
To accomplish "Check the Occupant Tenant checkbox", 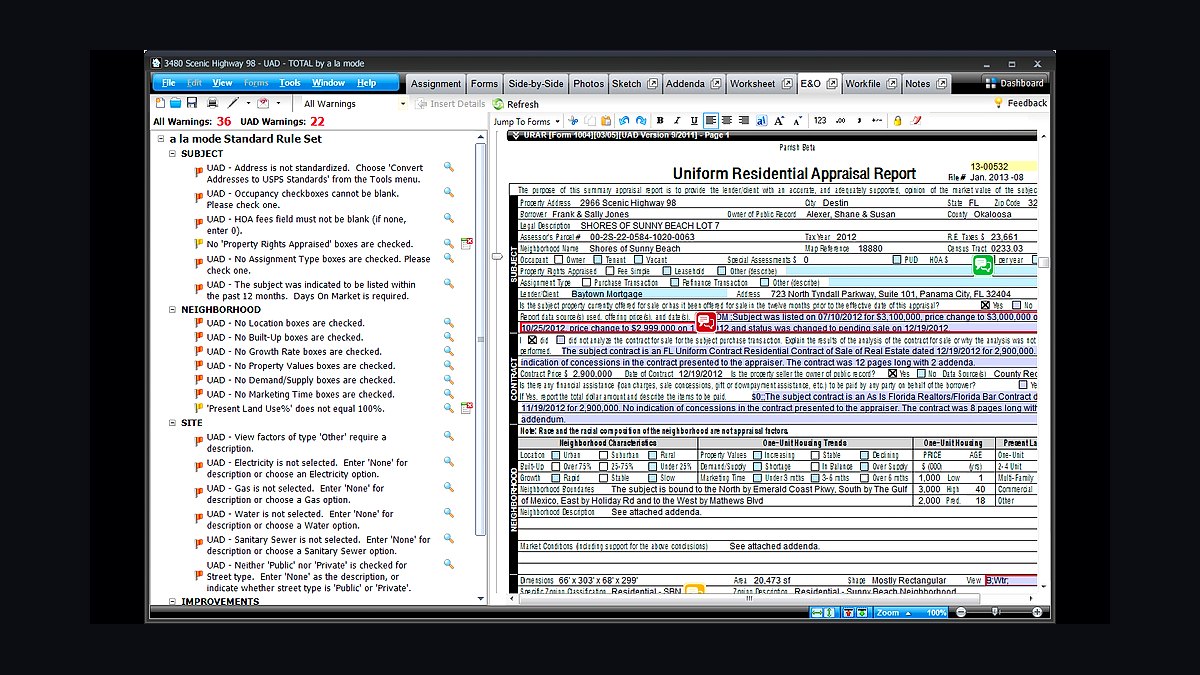I will [x=598, y=260].
